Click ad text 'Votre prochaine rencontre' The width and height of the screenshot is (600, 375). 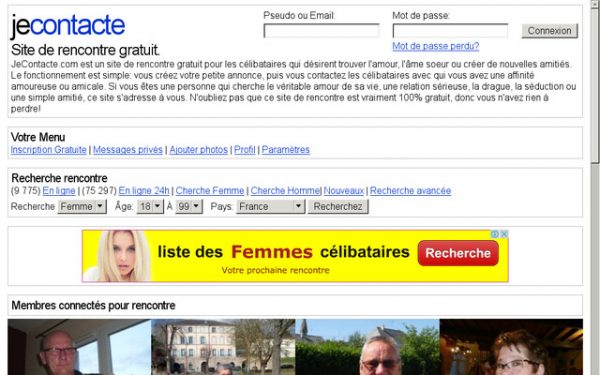click(x=276, y=270)
